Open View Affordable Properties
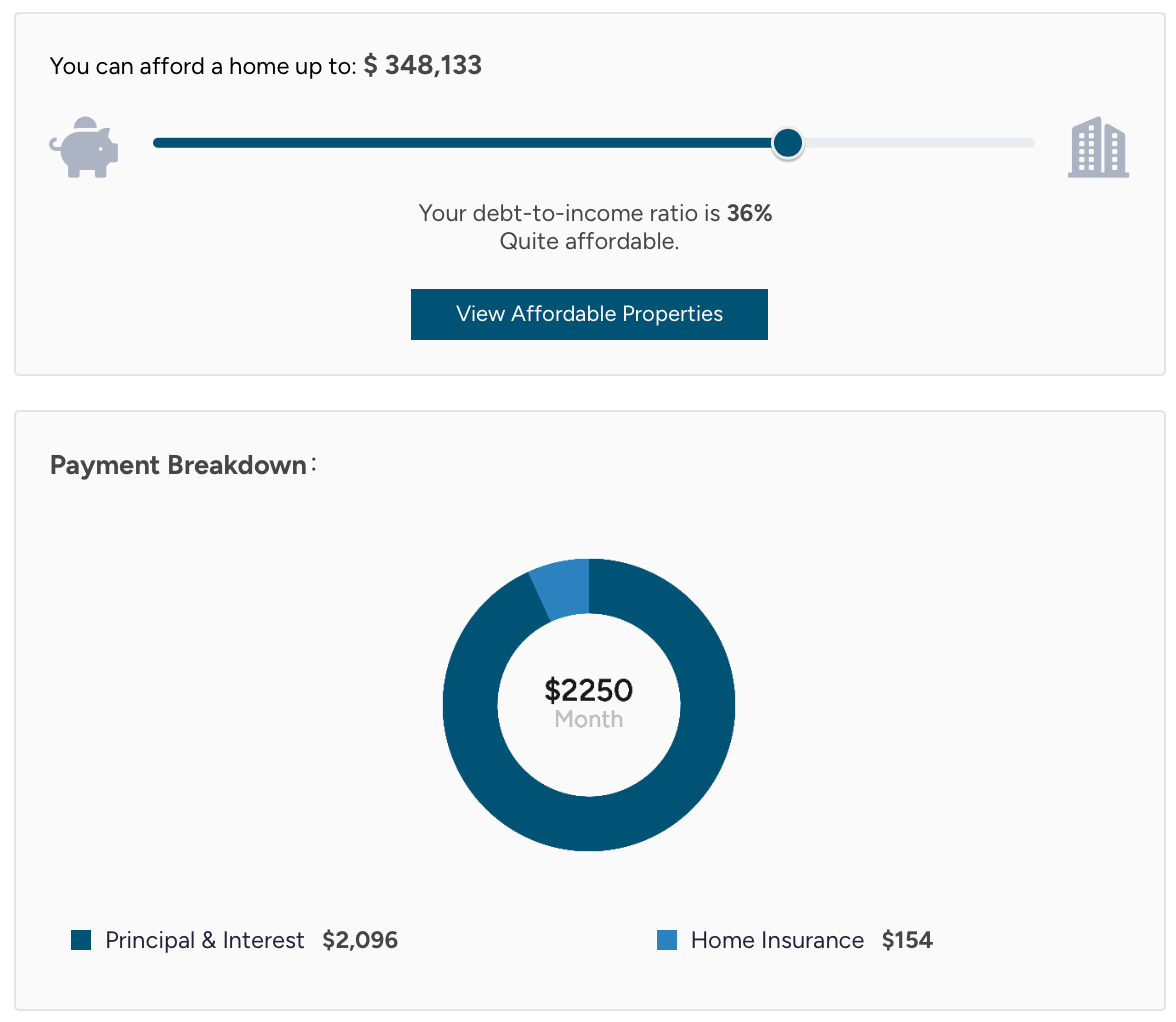Screen dimensions: 1176x1022 [x=589, y=314]
